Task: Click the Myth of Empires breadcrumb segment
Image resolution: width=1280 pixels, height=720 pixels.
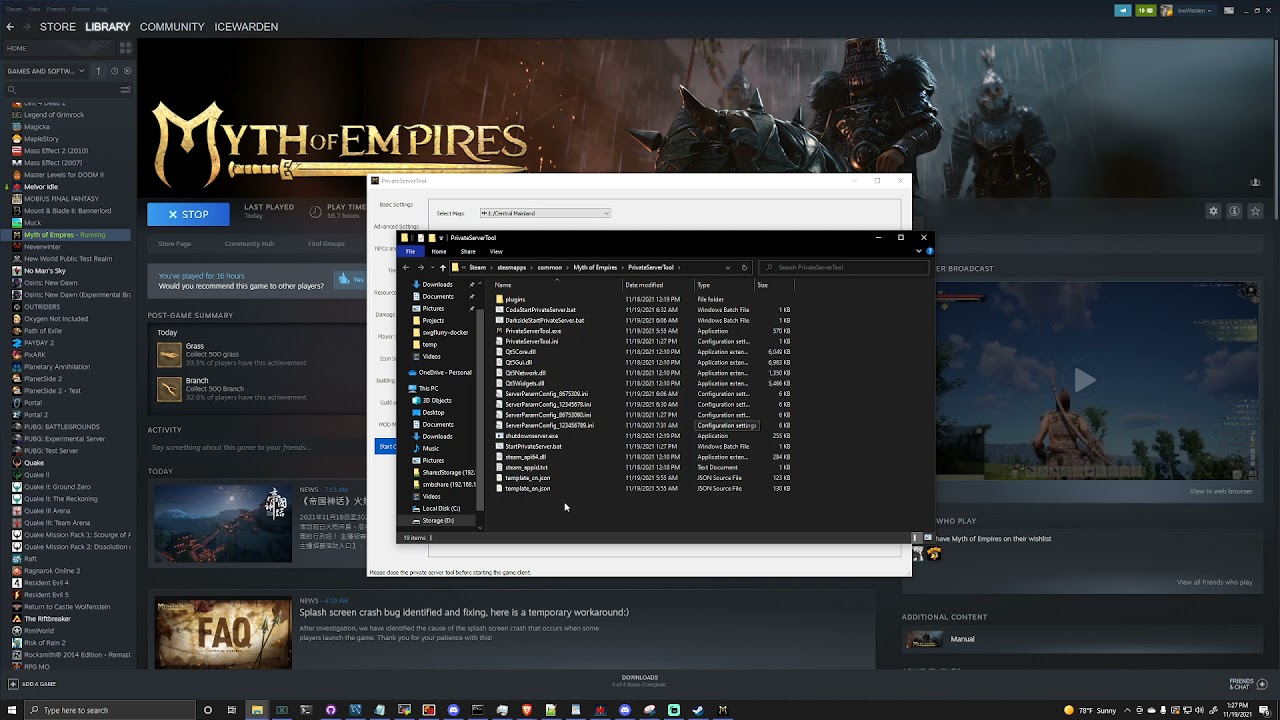Action: click(595, 267)
